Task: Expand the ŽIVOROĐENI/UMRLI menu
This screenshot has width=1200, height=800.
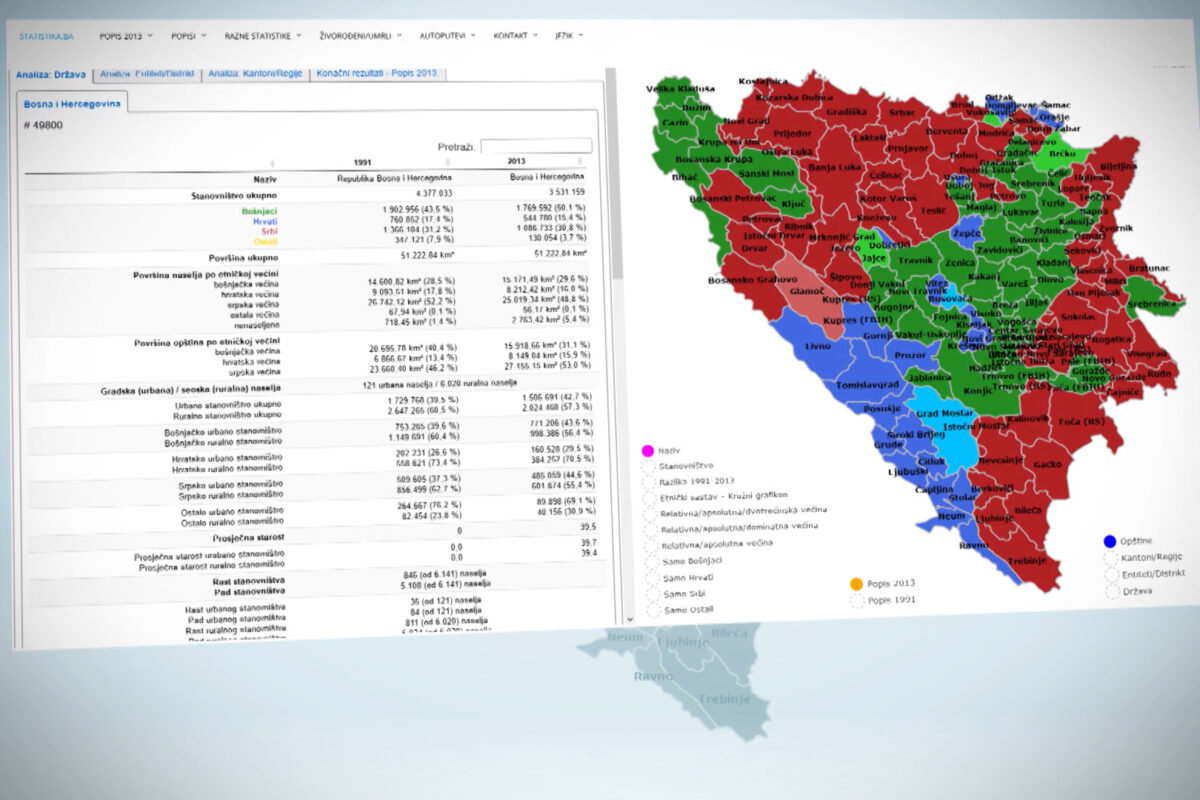Action: [x=359, y=36]
